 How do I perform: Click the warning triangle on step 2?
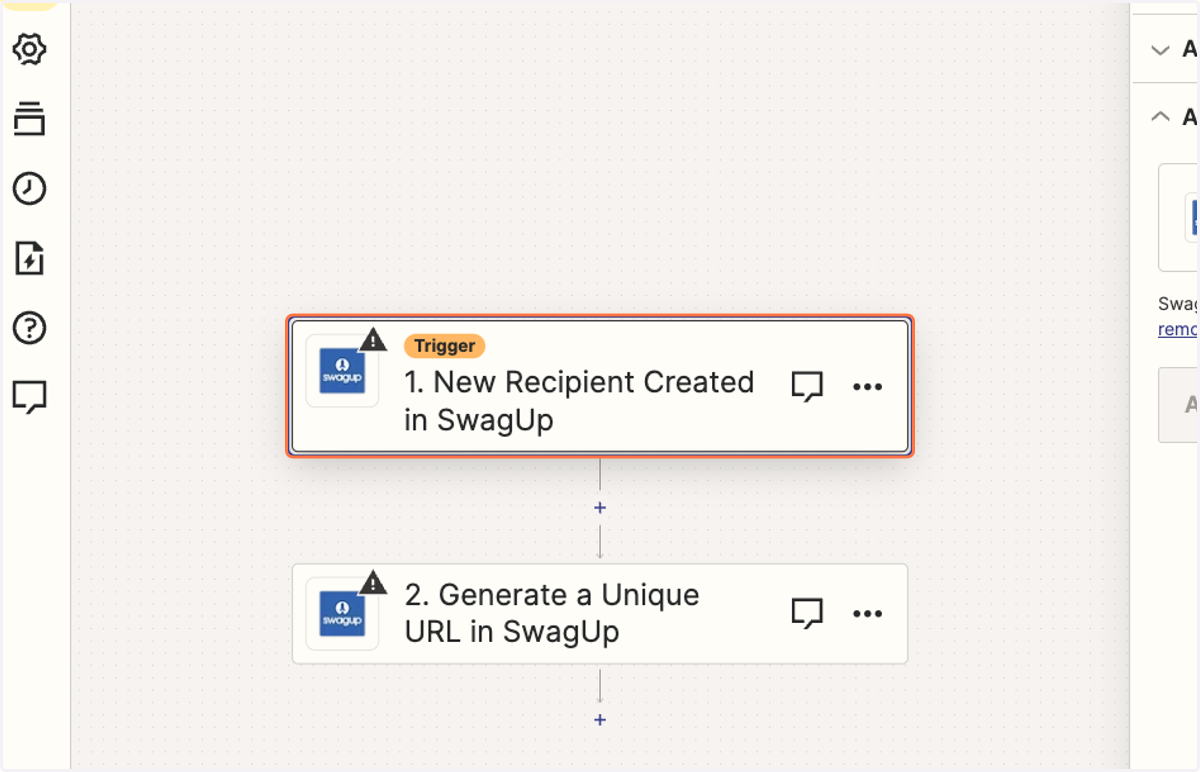372,582
